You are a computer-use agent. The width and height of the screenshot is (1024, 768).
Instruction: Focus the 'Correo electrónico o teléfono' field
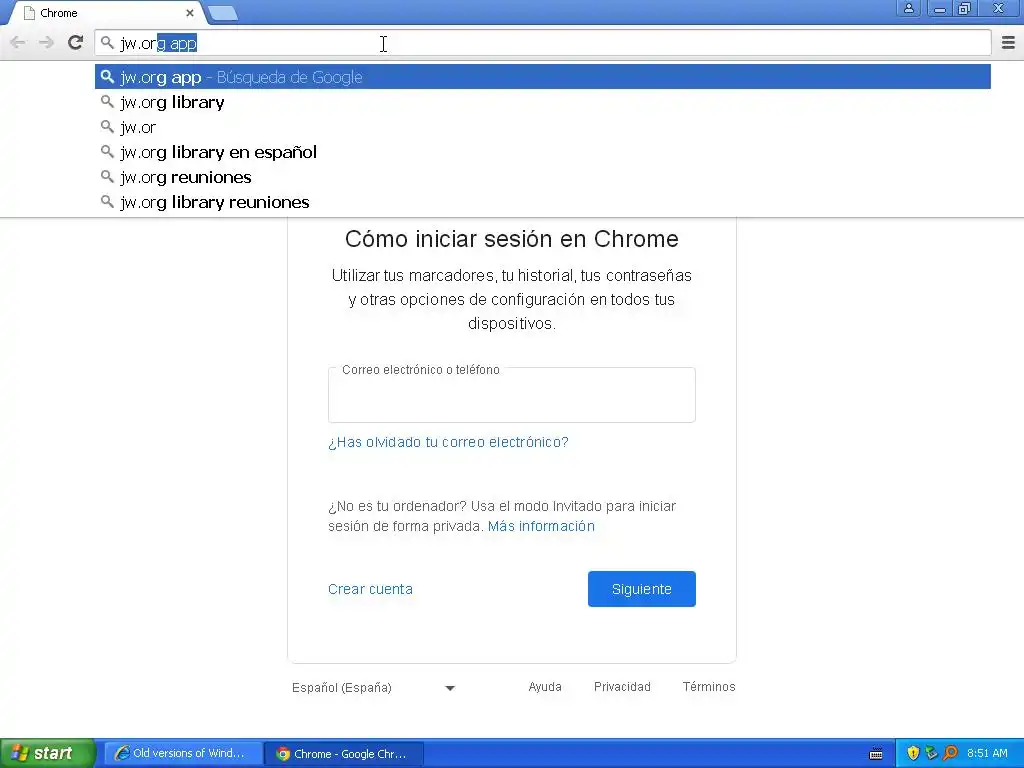[x=511, y=395]
